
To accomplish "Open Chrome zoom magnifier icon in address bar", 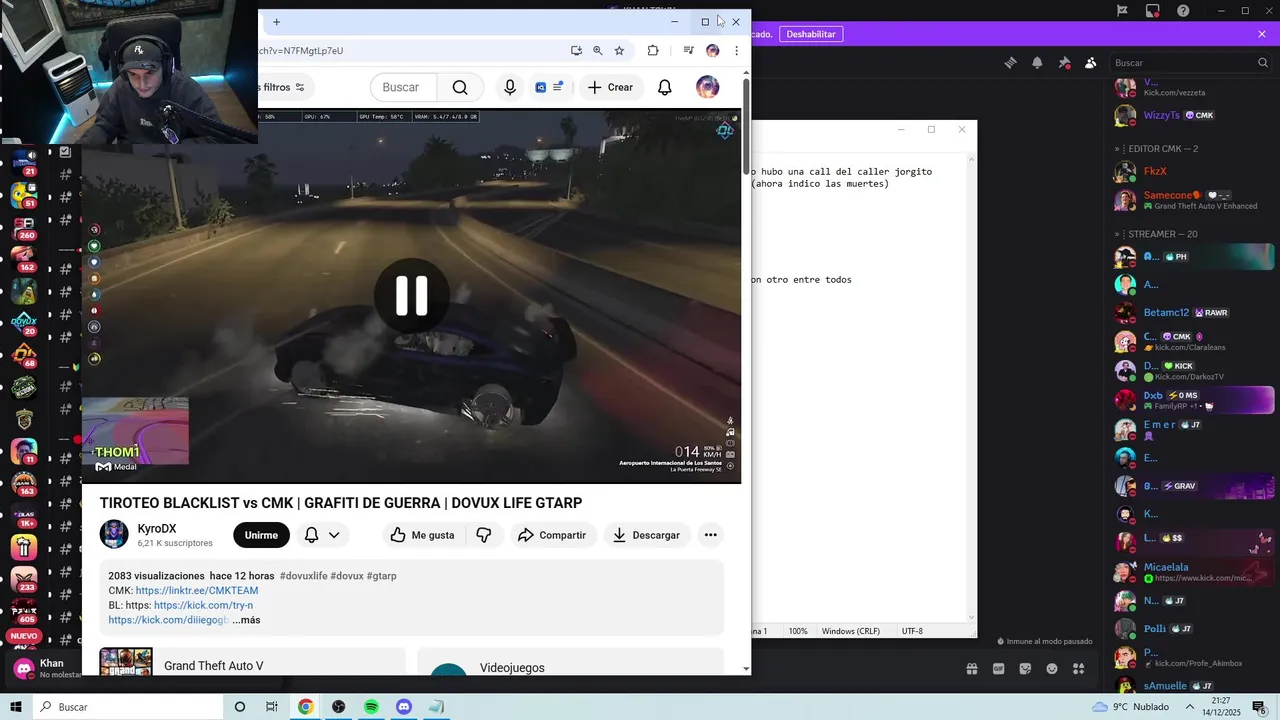I will 597,50.
